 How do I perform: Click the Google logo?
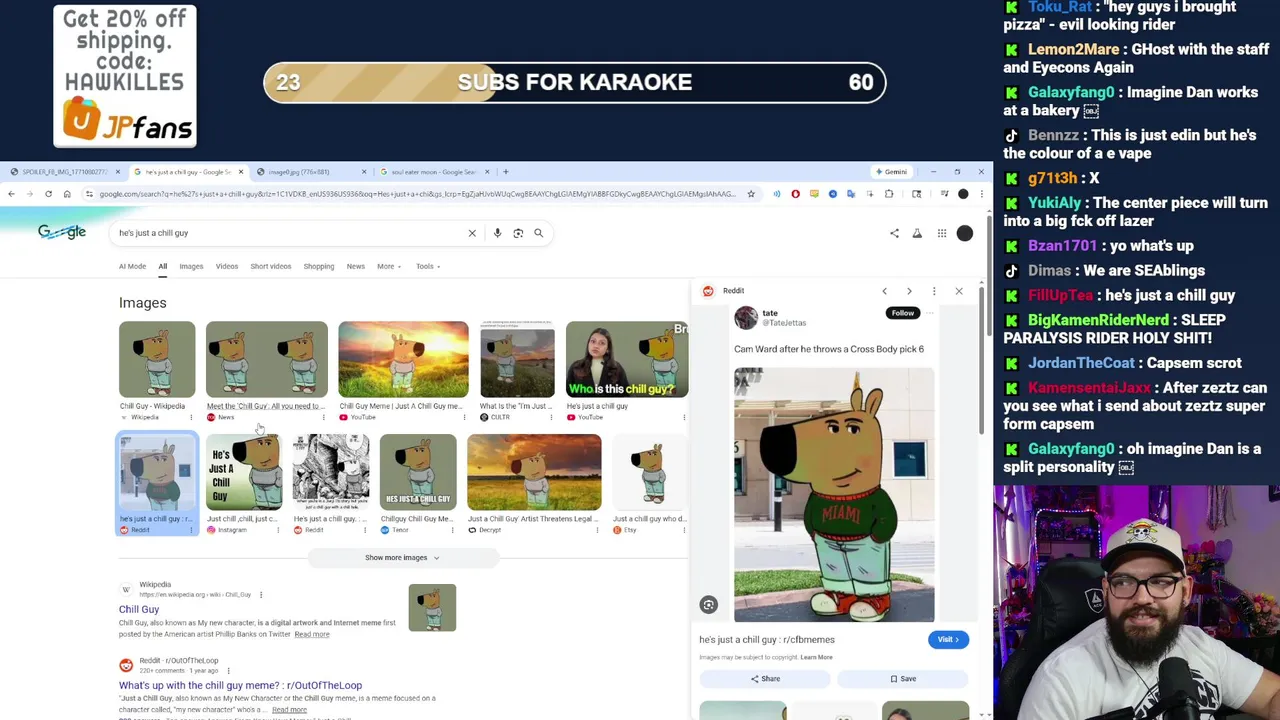[x=62, y=232]
